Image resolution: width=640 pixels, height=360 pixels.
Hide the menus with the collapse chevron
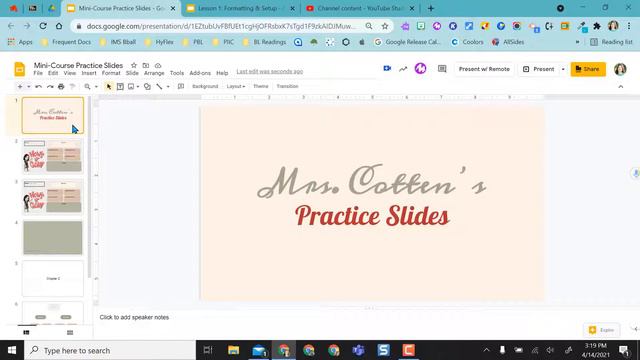point(621,87)
